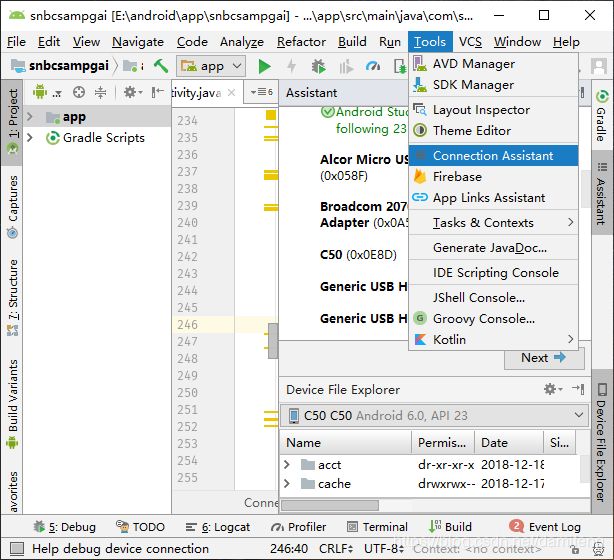
Task: Click Run with Coverage icon
Action: (x=346, y=67)
